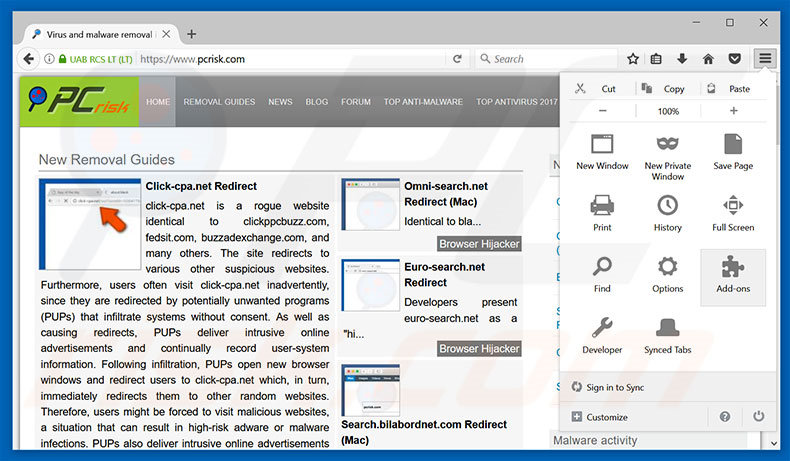Open Click-cpa.net Redirect article
This screenshot has height=461, width=790.
point(201,186)
